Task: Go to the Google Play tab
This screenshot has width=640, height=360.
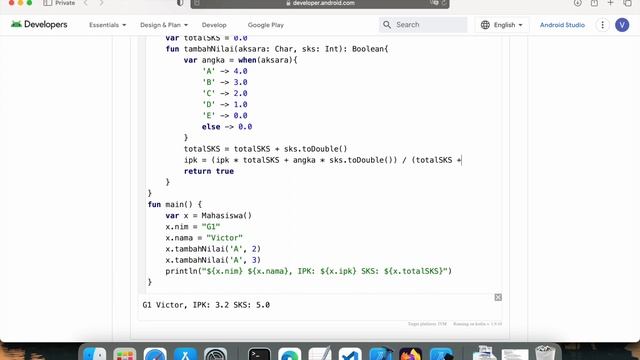Action: (x=266, y=25)
